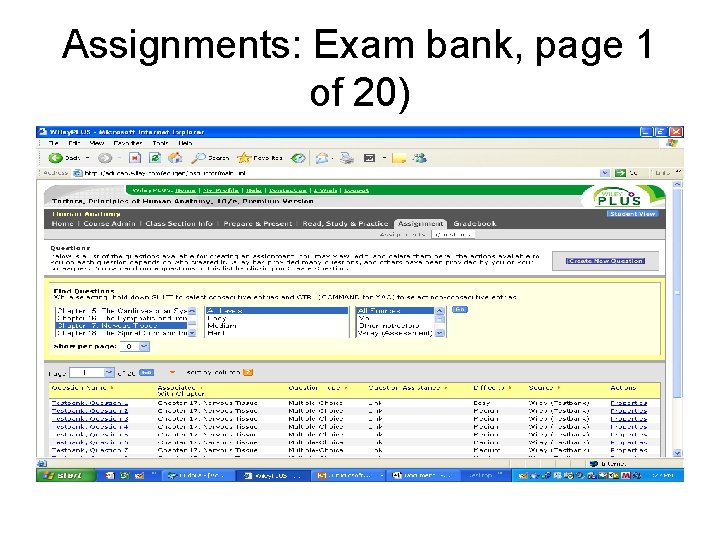Click the Go button beside source list
This screenshot has width=720, height=540.
(459, 309)
